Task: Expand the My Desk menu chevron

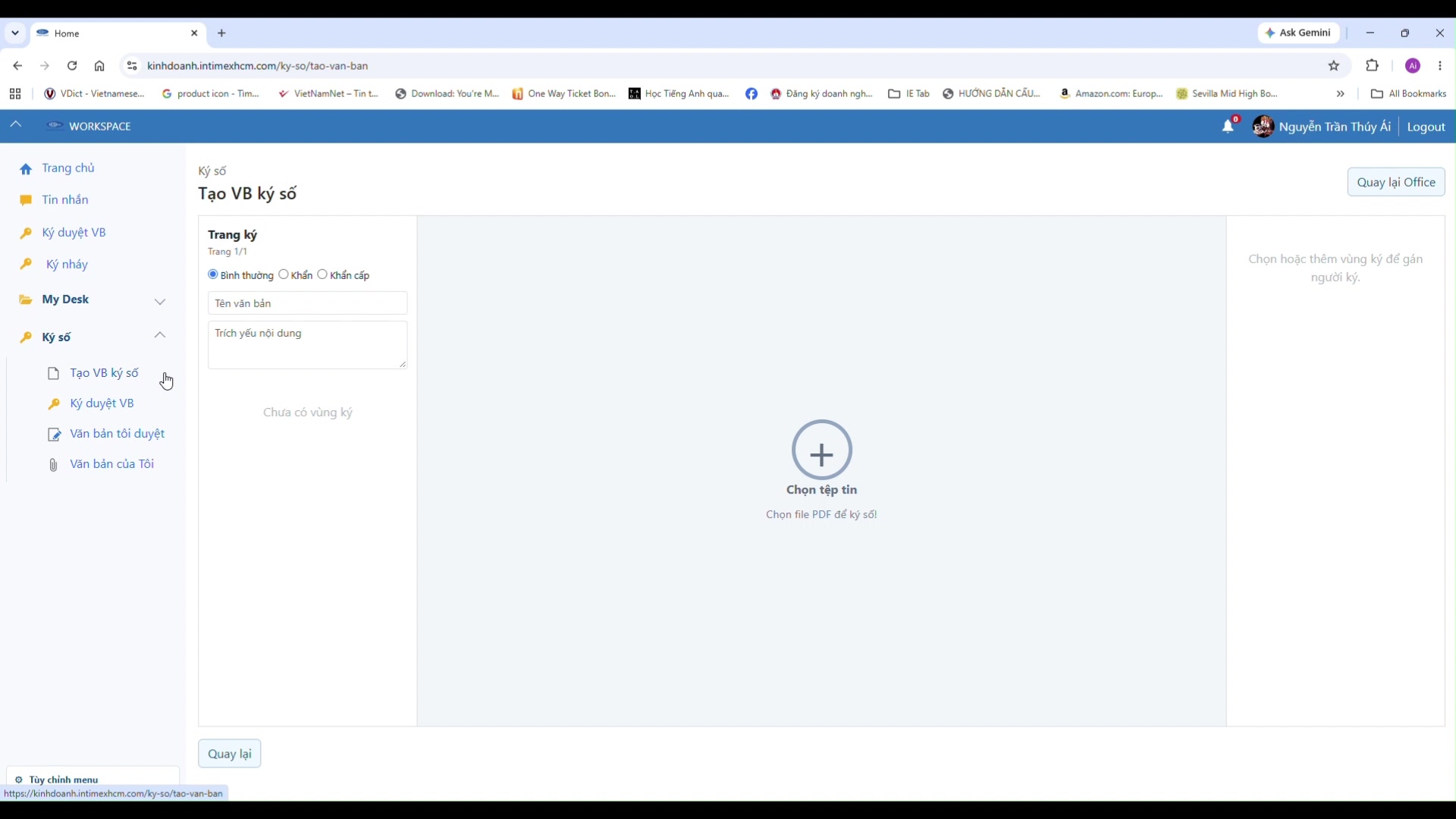Action: pyautogui.click(x=160, y=301)
